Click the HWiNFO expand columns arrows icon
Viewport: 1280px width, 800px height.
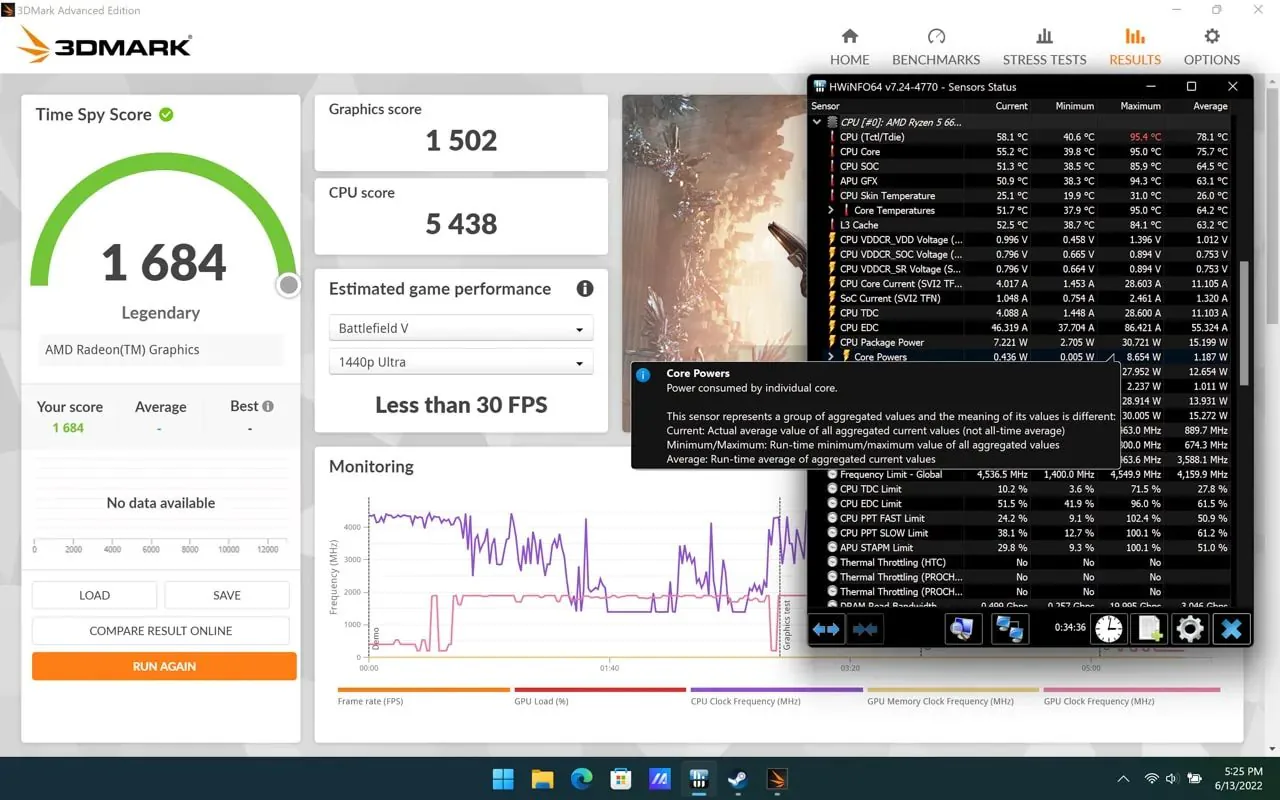(x=826, y=629)
